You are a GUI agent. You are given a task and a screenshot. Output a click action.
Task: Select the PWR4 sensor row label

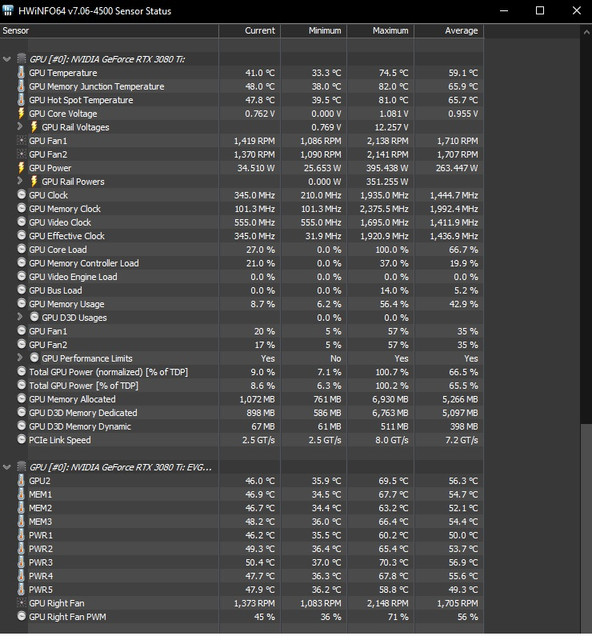(x=40, y=576)
